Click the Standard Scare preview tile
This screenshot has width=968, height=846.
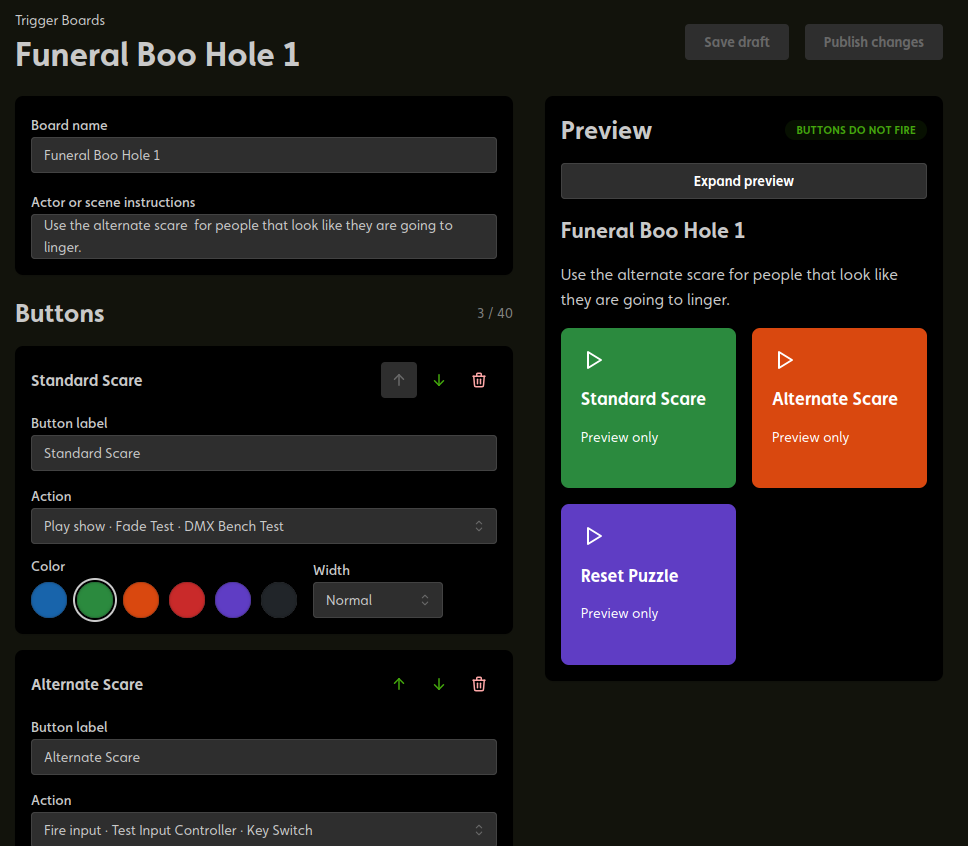click(x=648, y=408)
